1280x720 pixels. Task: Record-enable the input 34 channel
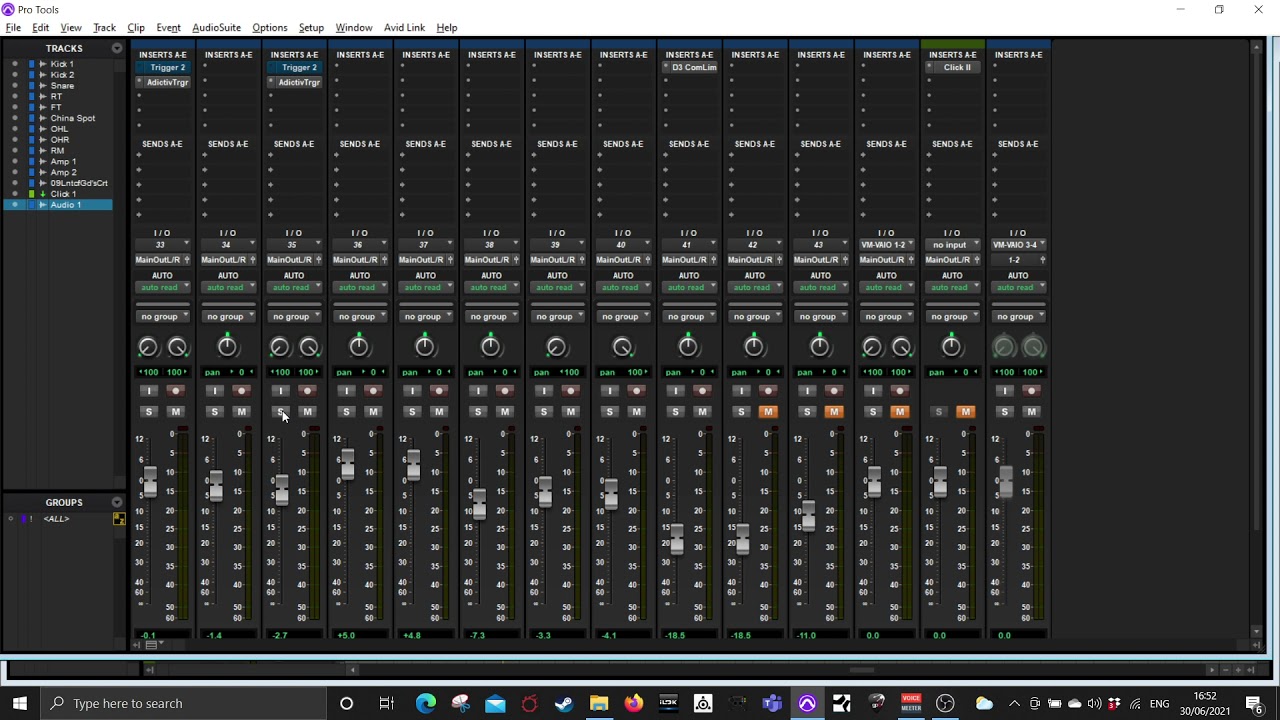click(241, 391)
